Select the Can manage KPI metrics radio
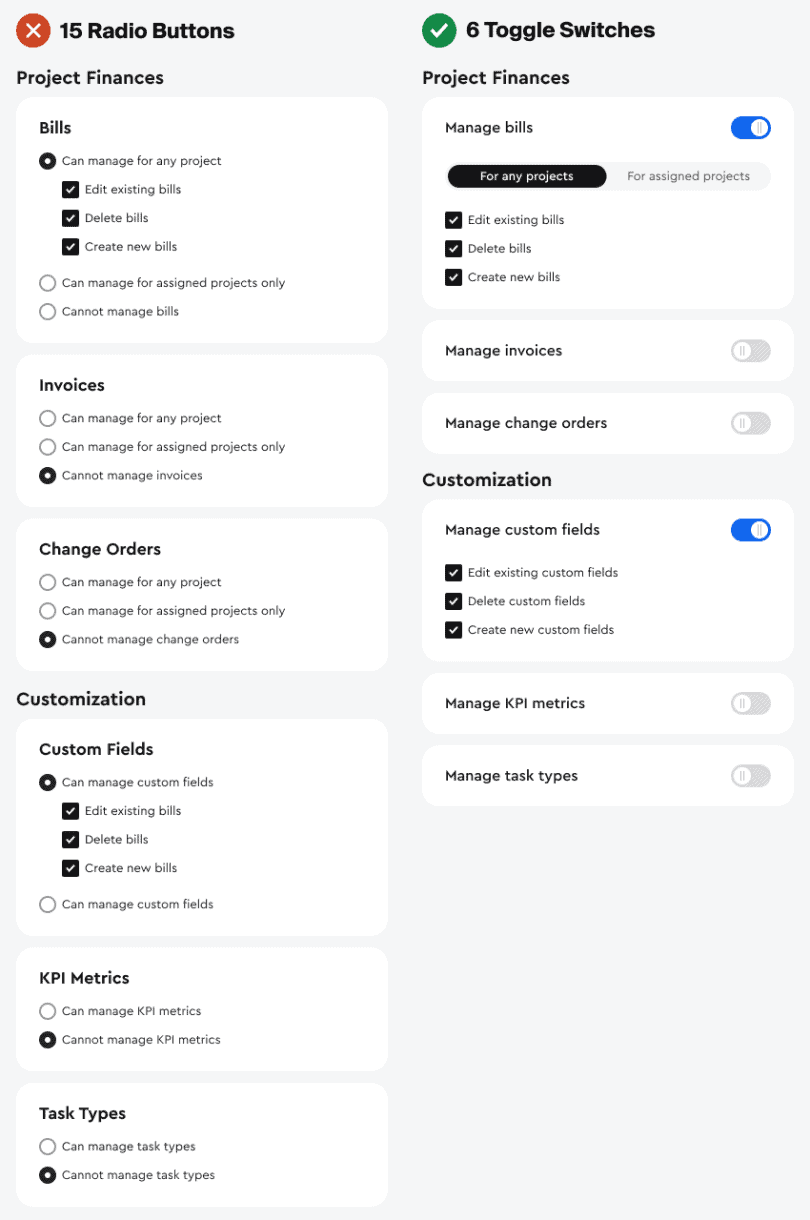The width and height of the screenshot is (810, 1220). click(x=47, y=1011)
